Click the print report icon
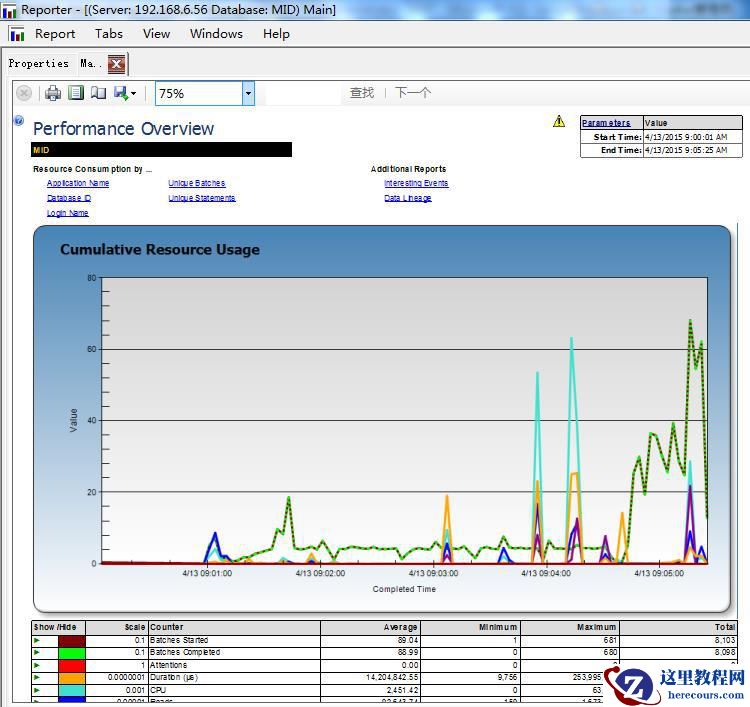The height and width of the screenshot is (707, 750). click(53, 93)
